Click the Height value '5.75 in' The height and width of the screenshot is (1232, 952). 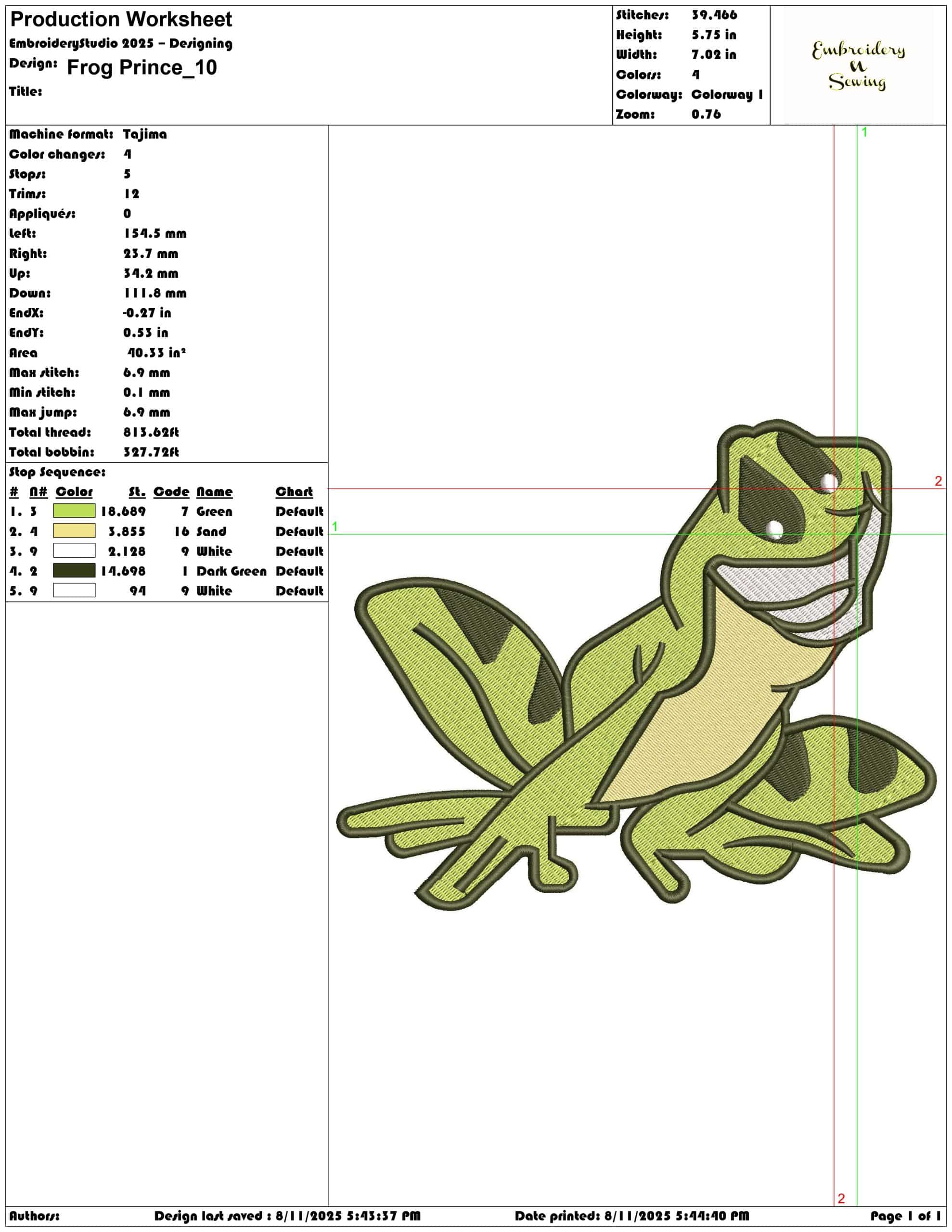point(714,35)
